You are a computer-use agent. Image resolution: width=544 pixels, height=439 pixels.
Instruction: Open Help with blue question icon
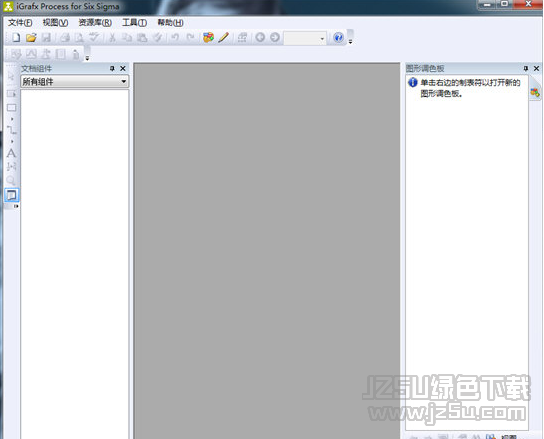click(x=338, y=37)
